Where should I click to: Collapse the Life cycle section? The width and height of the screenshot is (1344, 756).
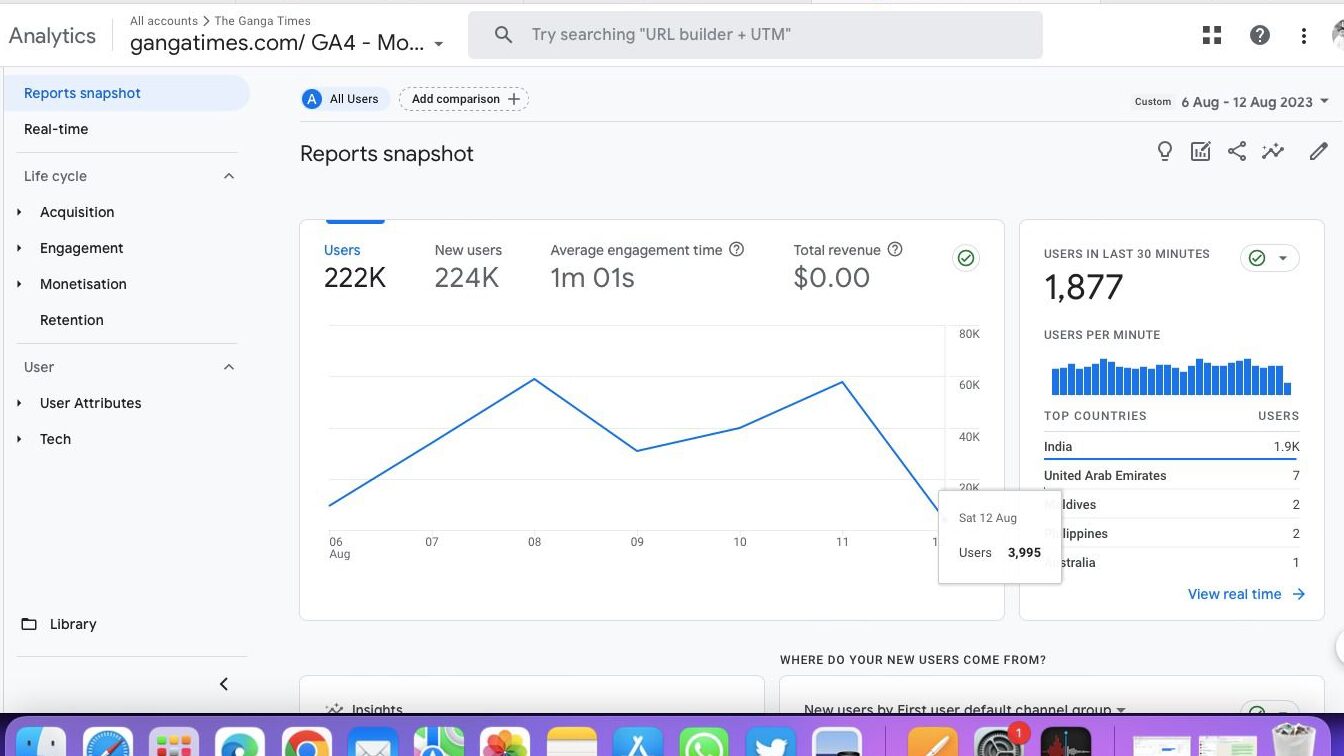(228, 176)
